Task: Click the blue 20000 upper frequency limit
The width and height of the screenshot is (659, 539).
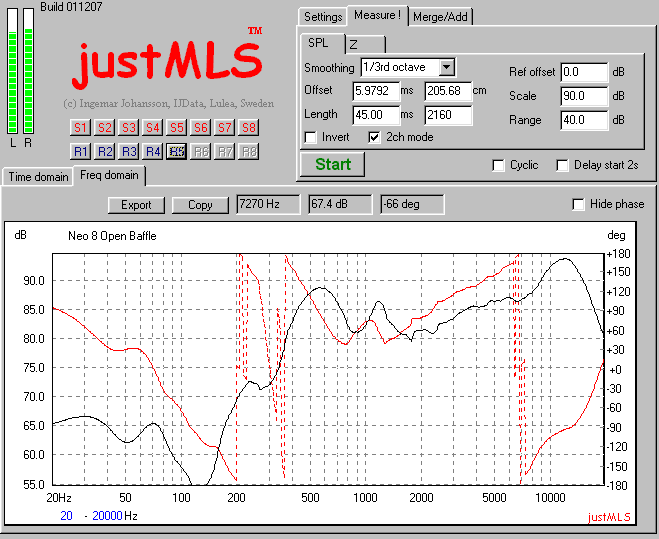Action: [107, 516]
